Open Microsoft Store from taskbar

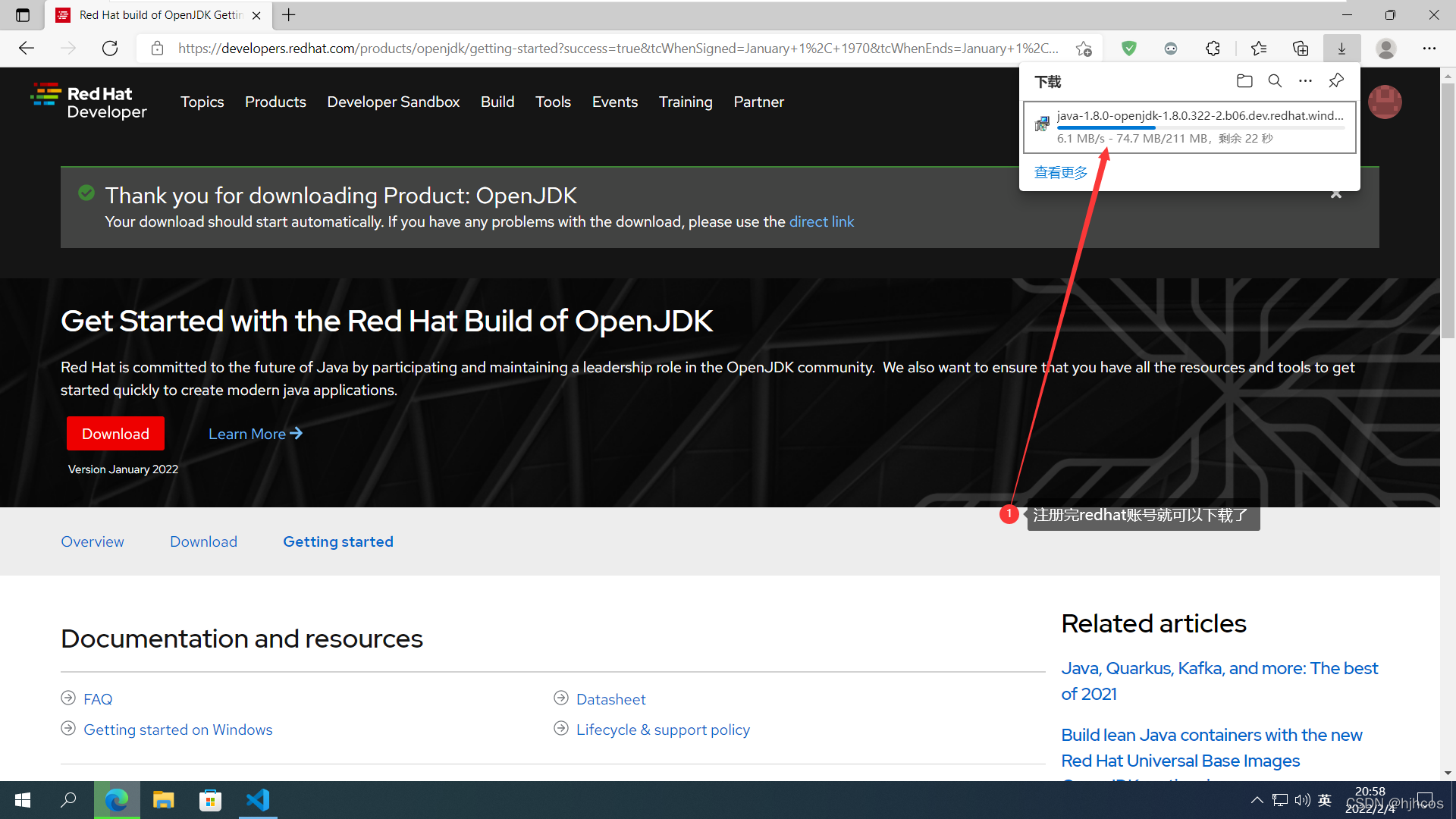coord(210,800)
